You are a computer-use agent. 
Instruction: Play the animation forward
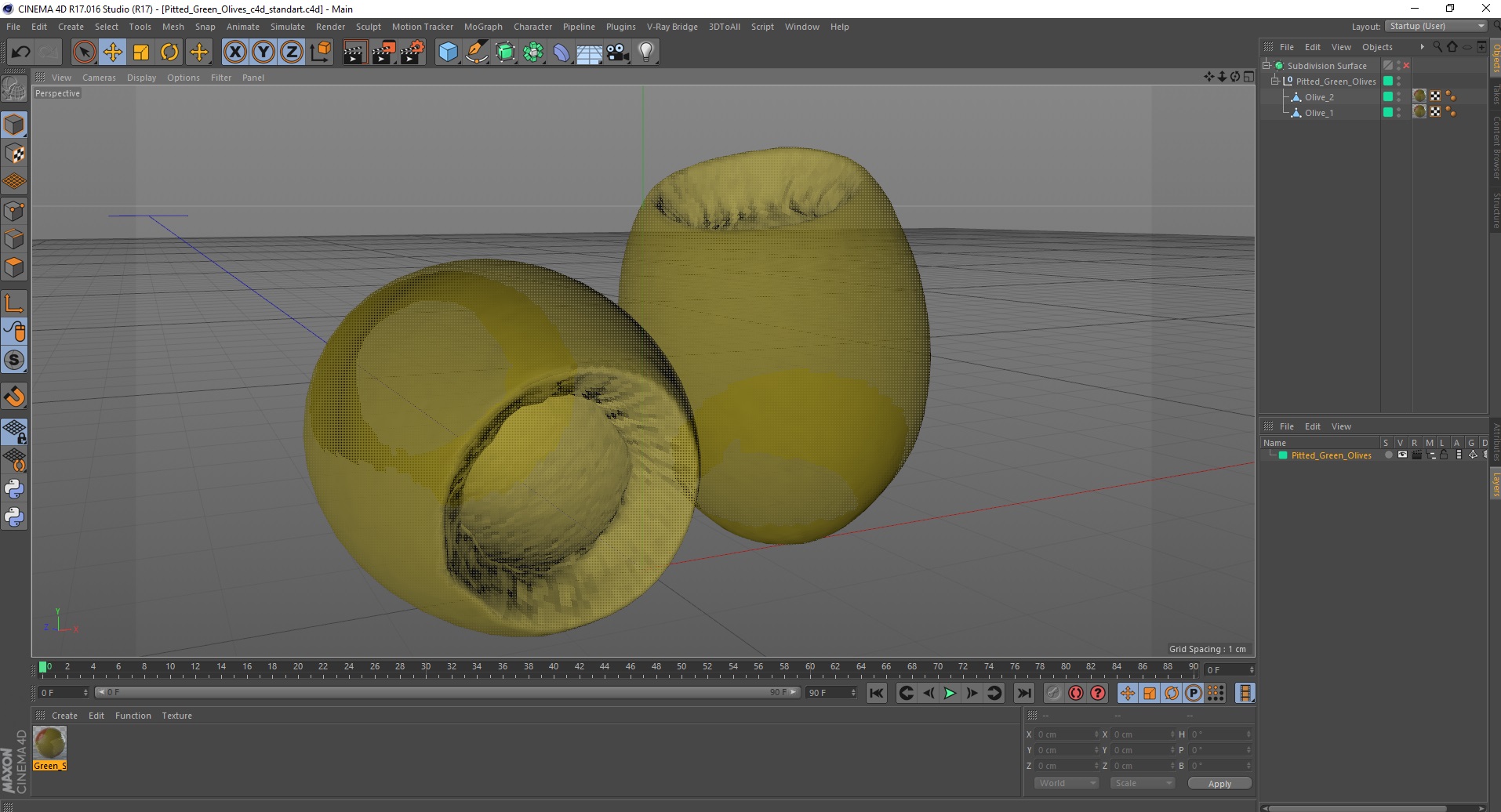click(950, 693)
